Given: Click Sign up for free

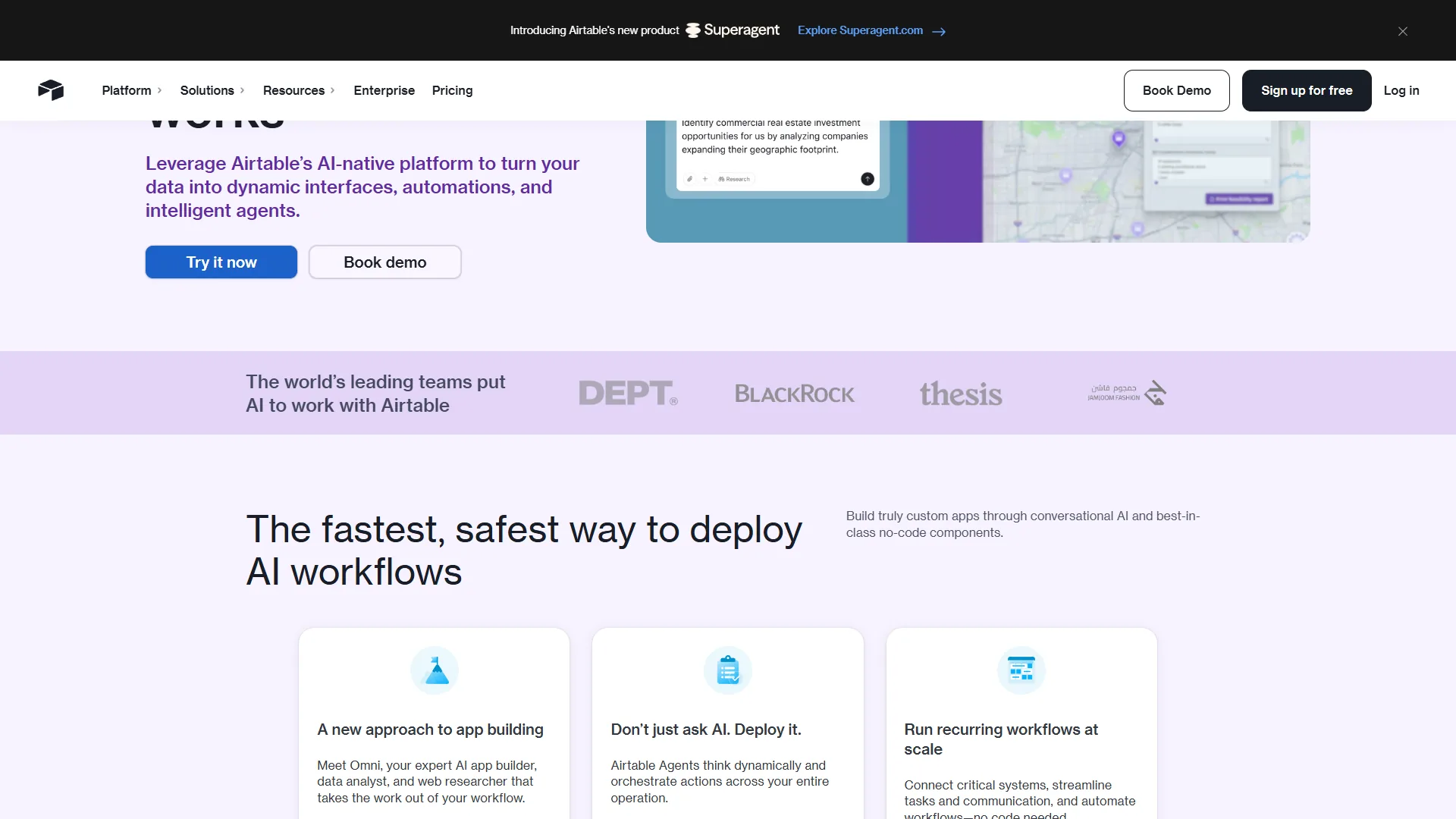Looking at the screenshot, I should coord(1306,90).
